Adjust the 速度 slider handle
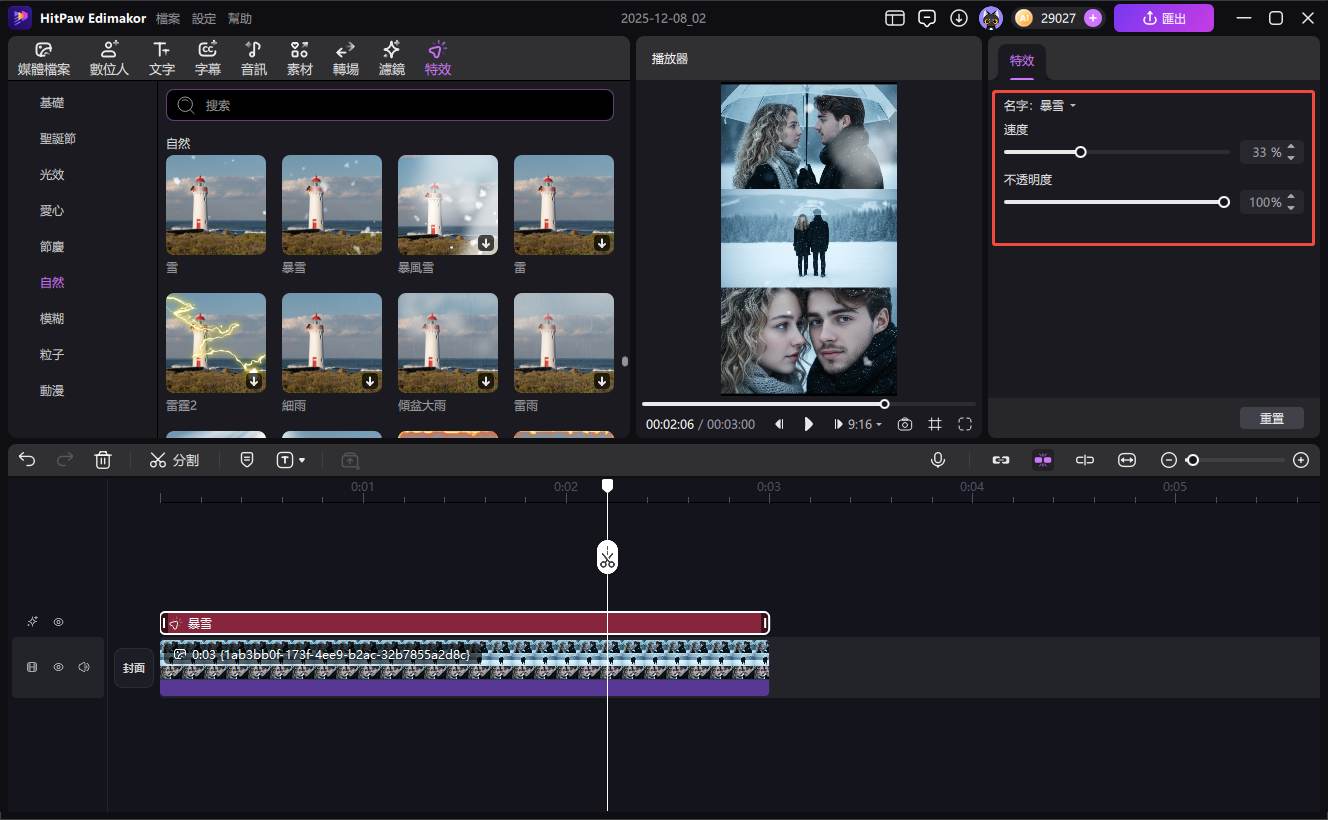The width and height of the screenshot is (1328, 820). (x=1080, y=152)
